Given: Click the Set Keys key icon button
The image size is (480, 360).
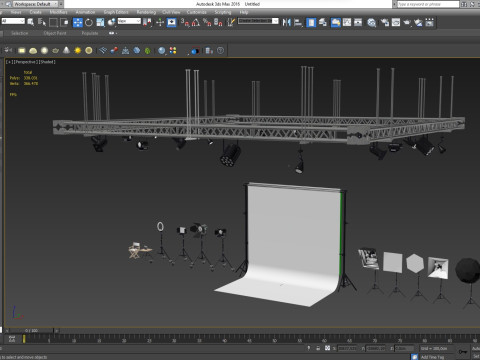Looking at the screenshot, I should click(463, 352).
